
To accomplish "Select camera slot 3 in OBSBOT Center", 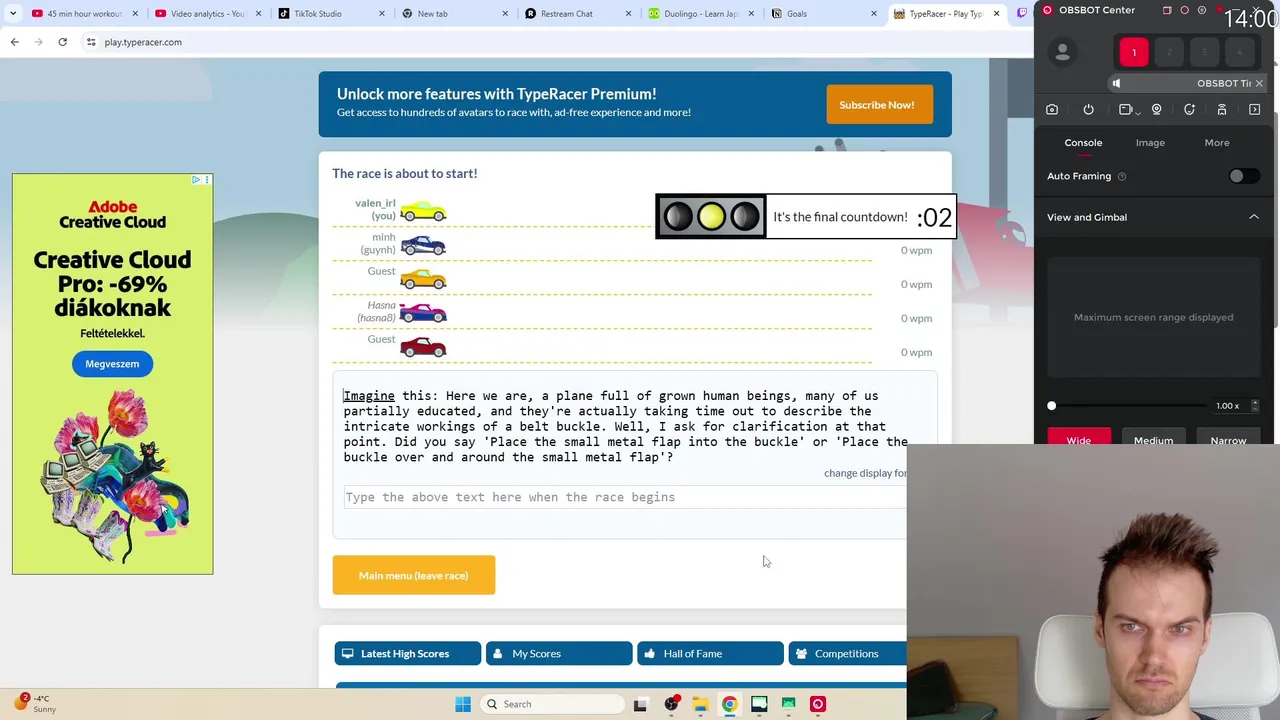I will coord(1204,52).
